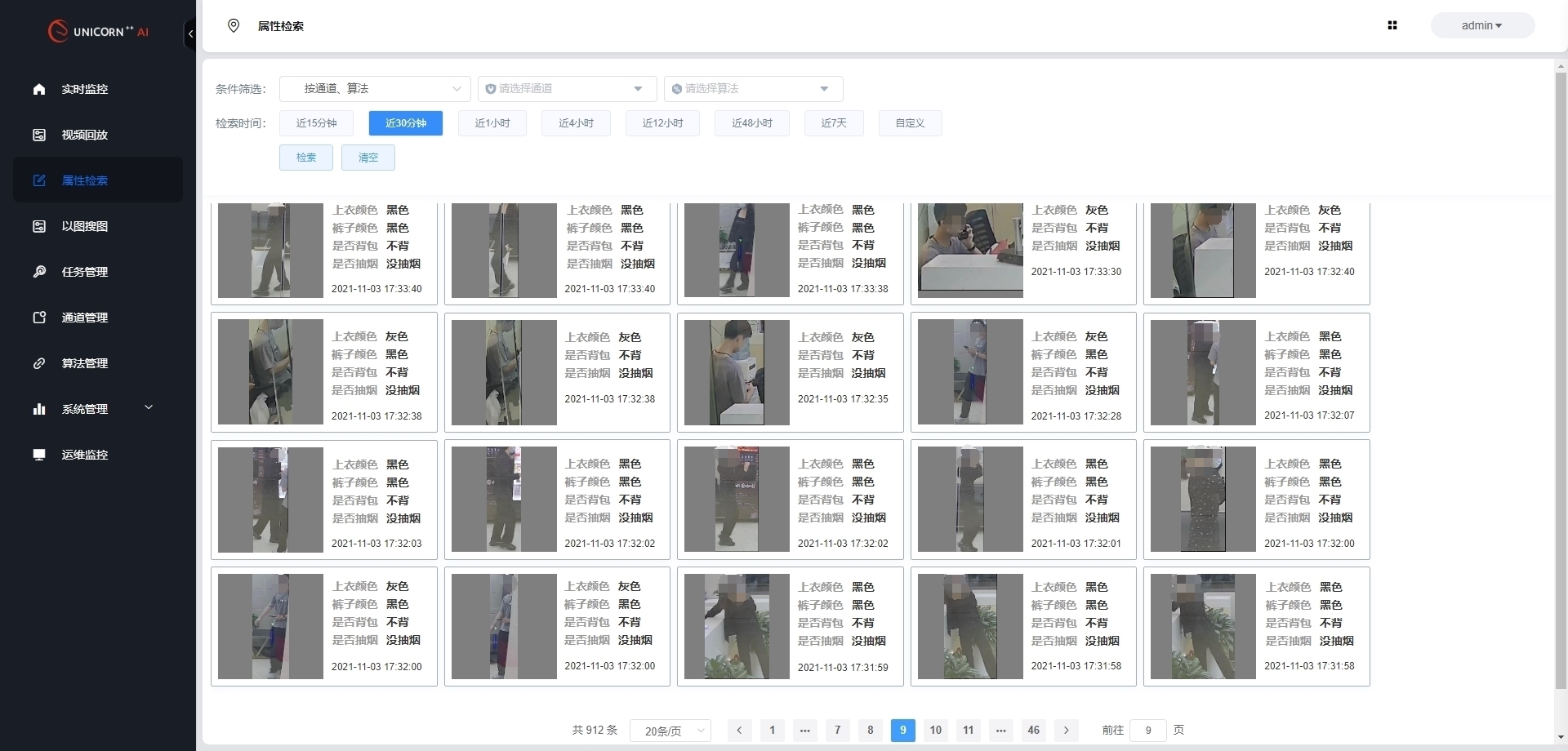
Task: Collapse the sidebar with the arrow handle
Action: [x=190, y=33]
